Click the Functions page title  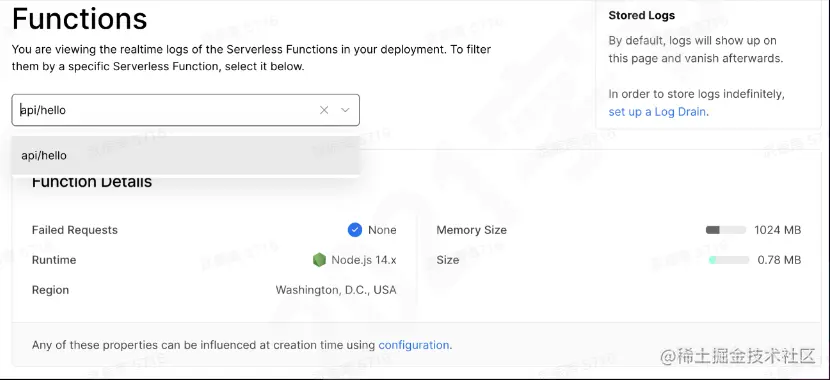point(79,19)
